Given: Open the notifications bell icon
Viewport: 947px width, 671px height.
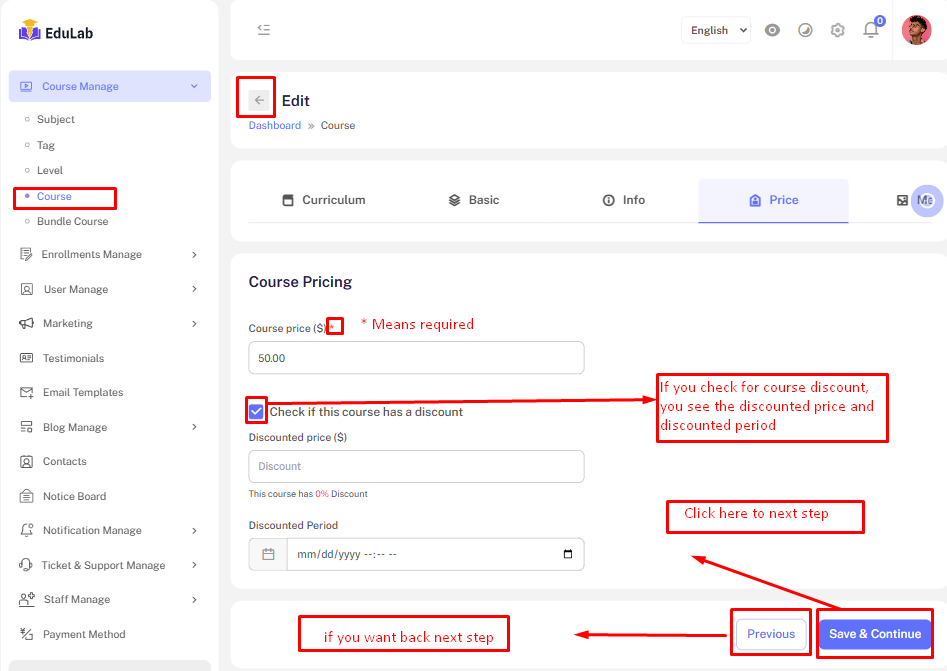Looking at the screenshot, I should coord(871,30).
